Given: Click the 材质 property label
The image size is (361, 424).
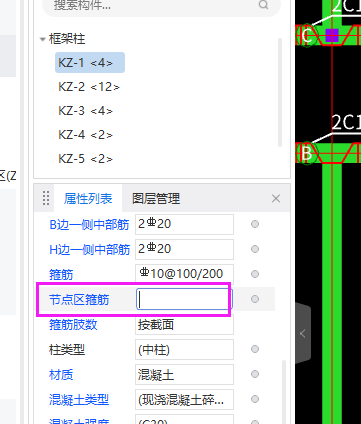Looking at the screenshot, I should tap(61, 375).
